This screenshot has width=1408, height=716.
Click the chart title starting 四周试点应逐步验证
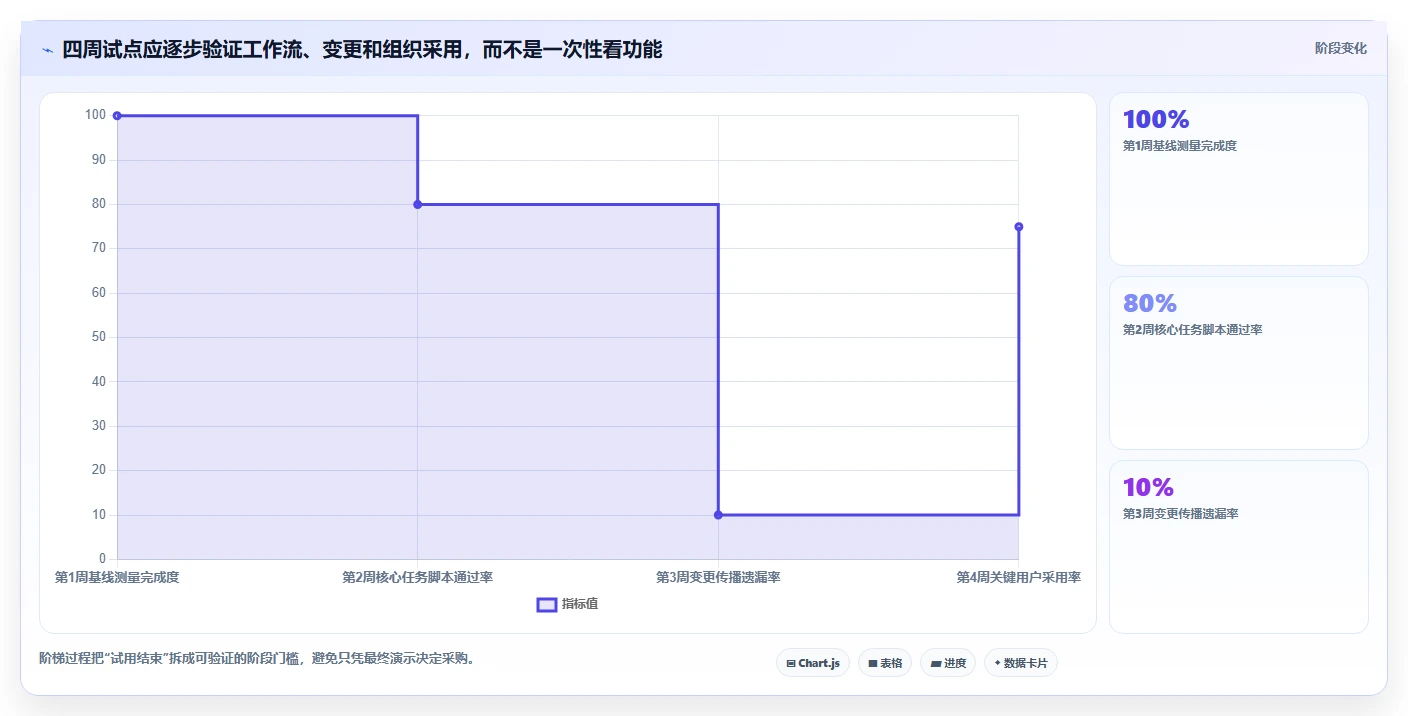tap(362, 49)
